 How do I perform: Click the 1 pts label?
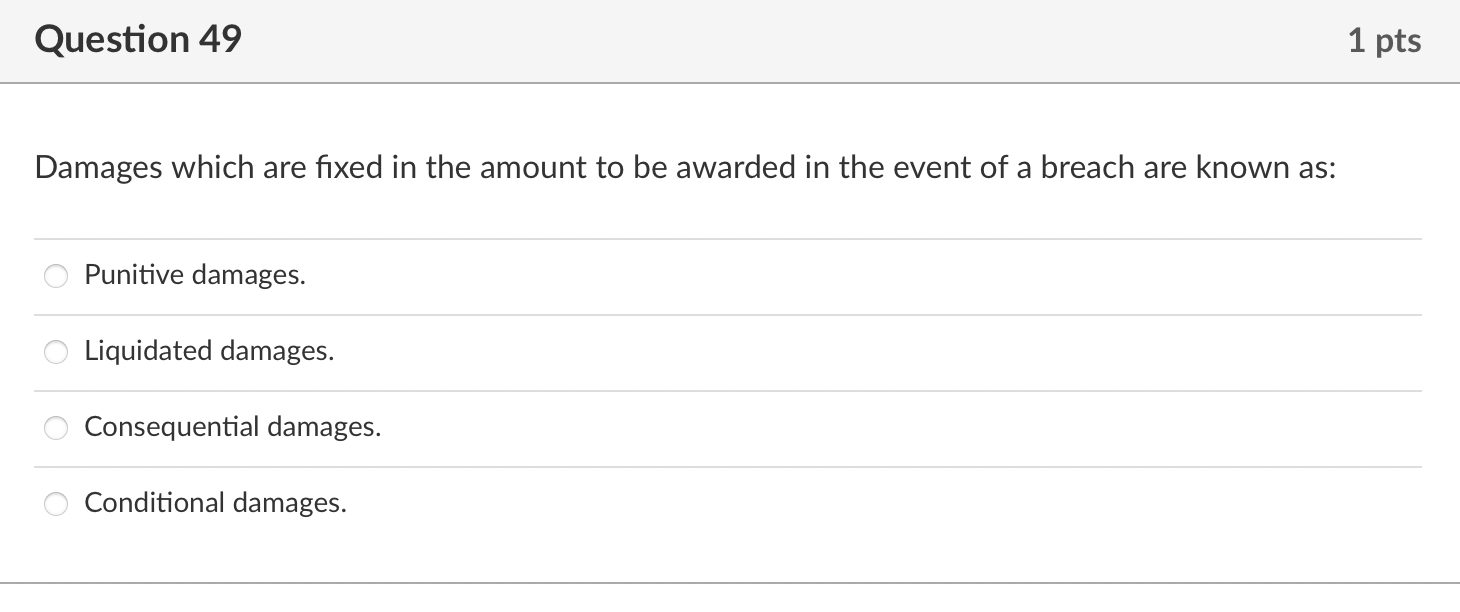coord(1386,40)
